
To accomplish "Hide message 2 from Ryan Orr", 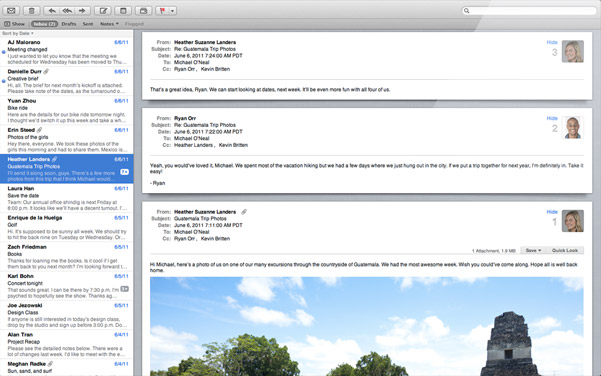I will click(x=552, y=118).
